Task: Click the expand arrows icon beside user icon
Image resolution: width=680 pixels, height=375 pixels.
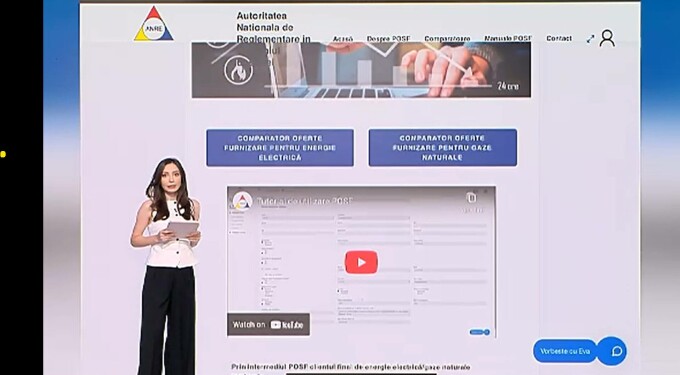Action: coord(590,39)
